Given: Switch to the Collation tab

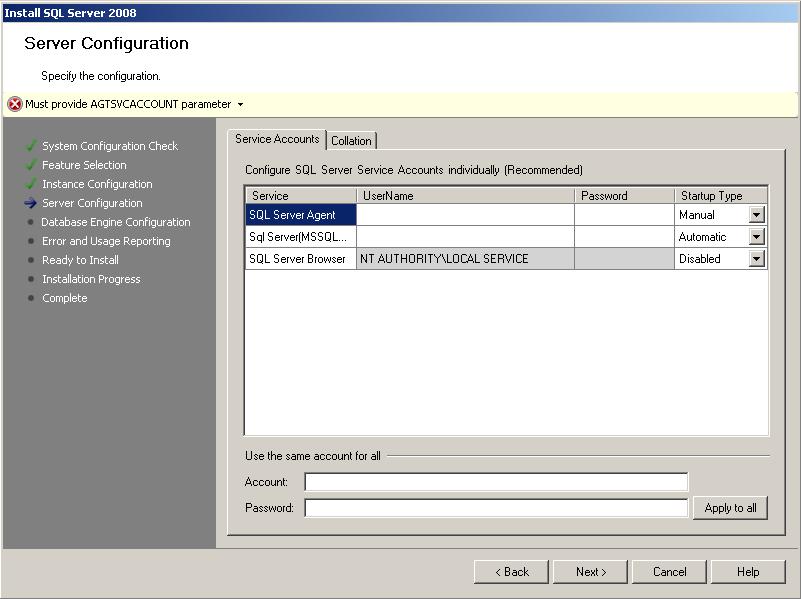Looking at the screenshot, I should (351, 140).
